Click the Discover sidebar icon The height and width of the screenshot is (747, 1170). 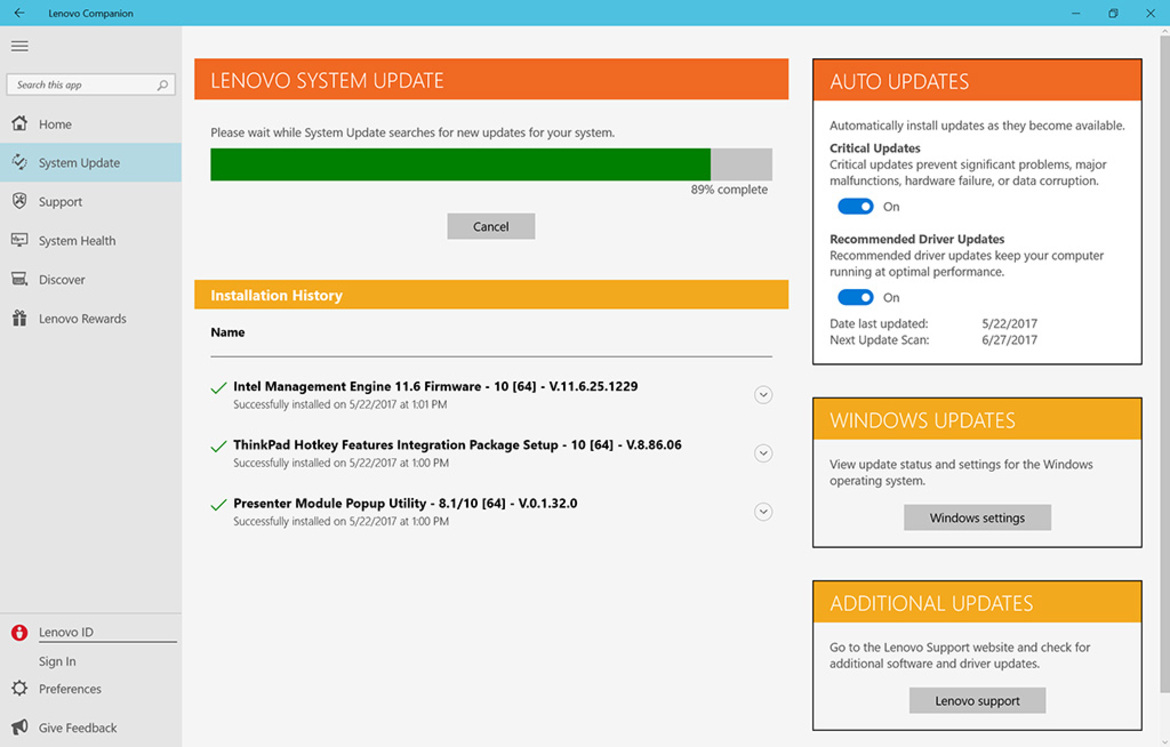tap(19, 279)
